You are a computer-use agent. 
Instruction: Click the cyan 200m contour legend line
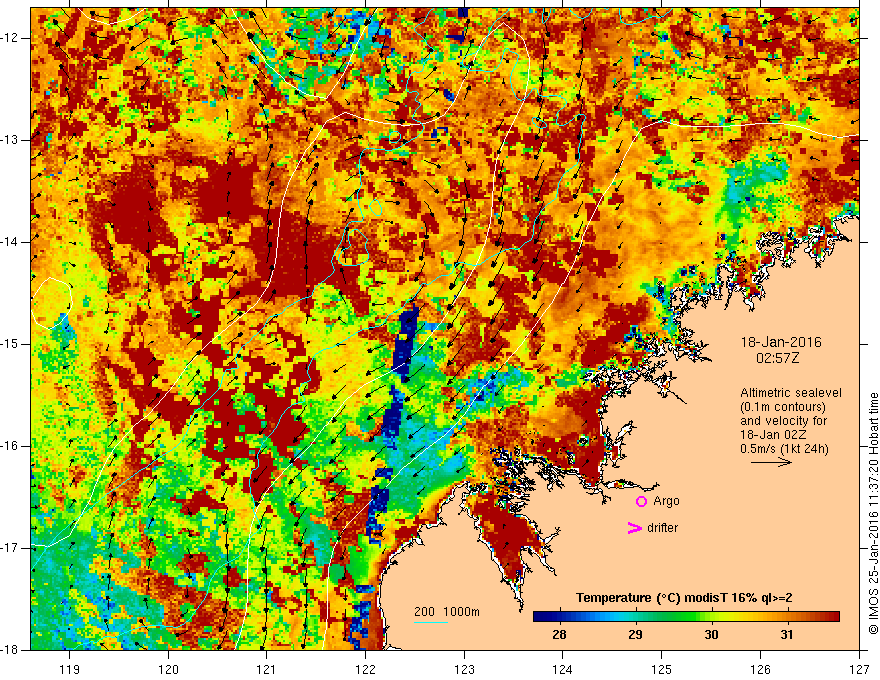430,623
